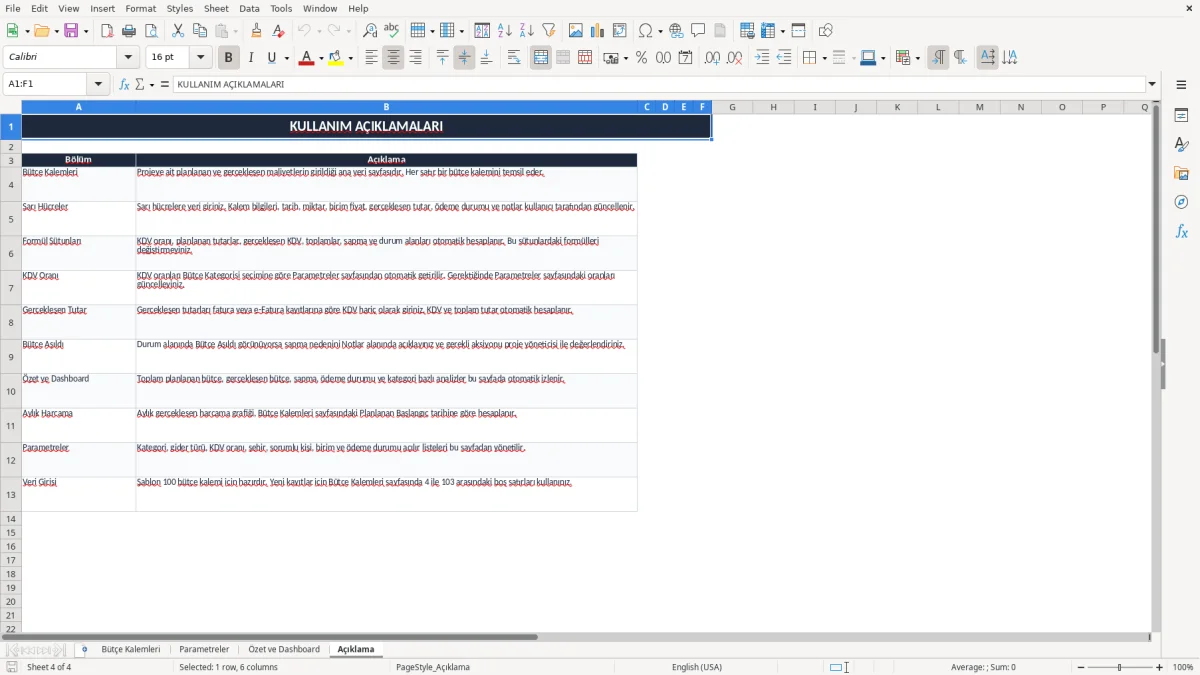
Task: Open Function Wizard beside formula bar
Action: [124, 84]
